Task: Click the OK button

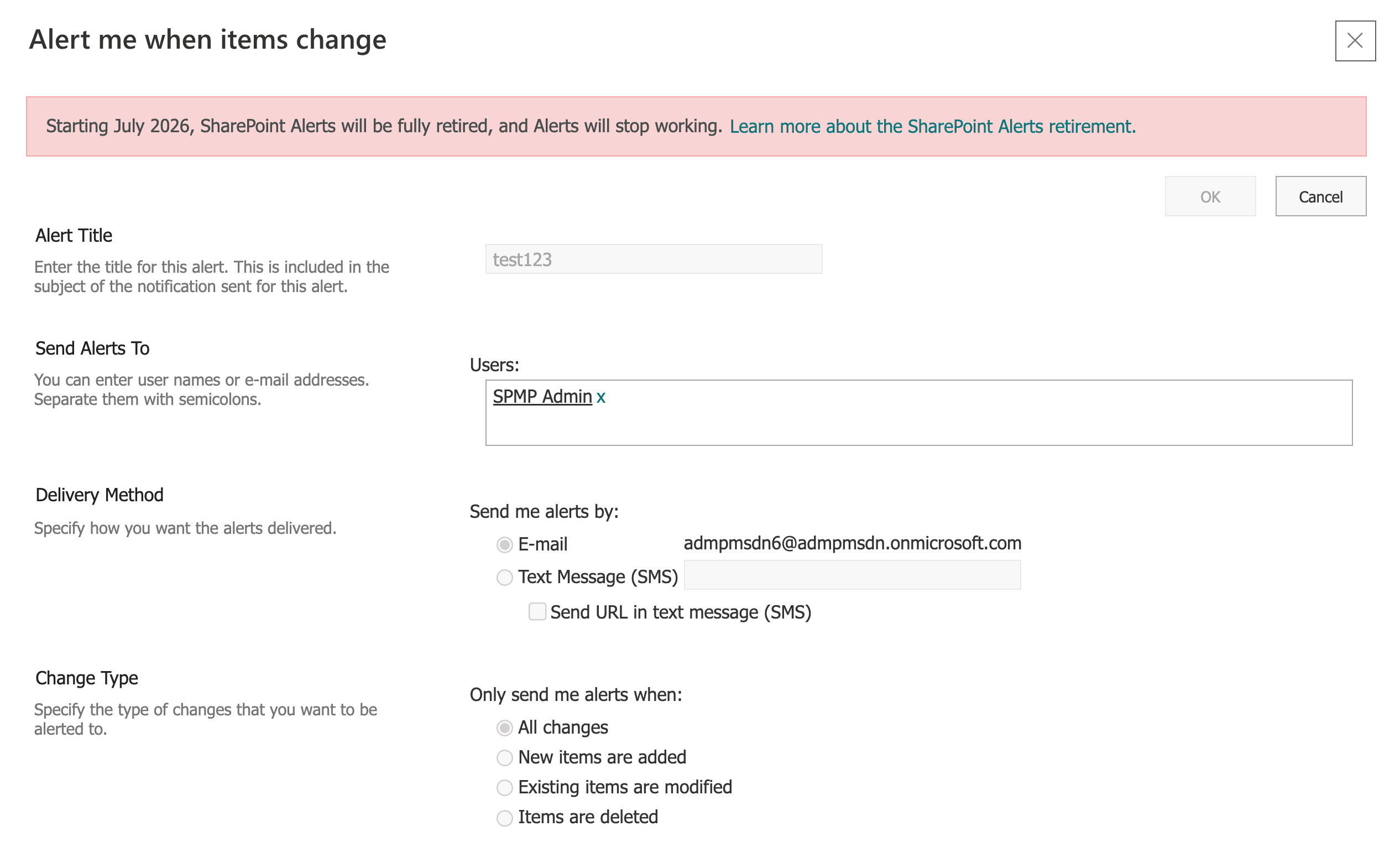Action: 1210,196
